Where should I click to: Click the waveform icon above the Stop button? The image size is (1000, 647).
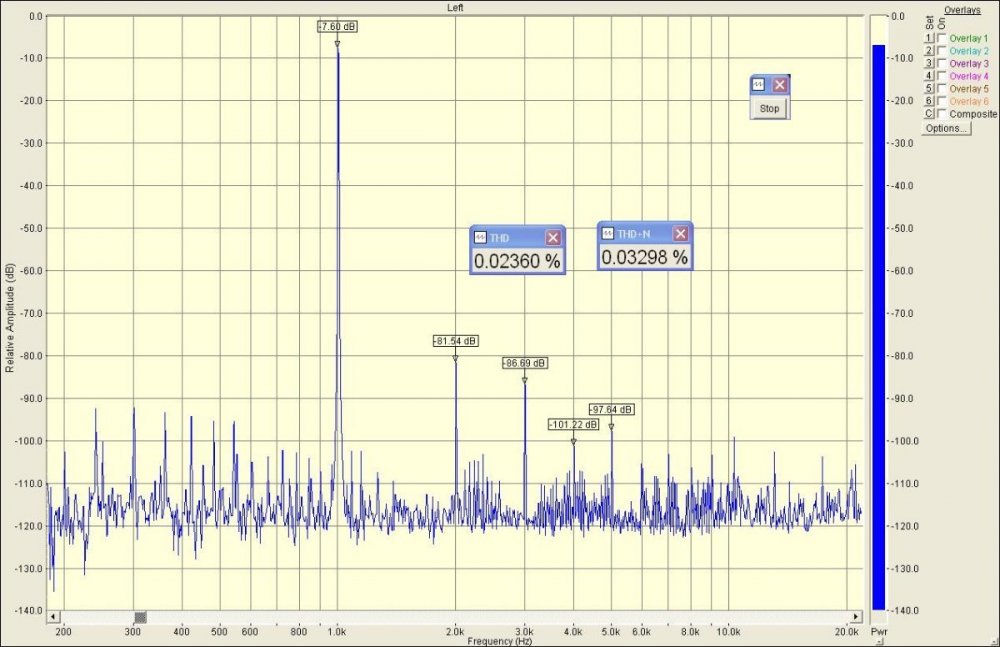pos(759,85)
